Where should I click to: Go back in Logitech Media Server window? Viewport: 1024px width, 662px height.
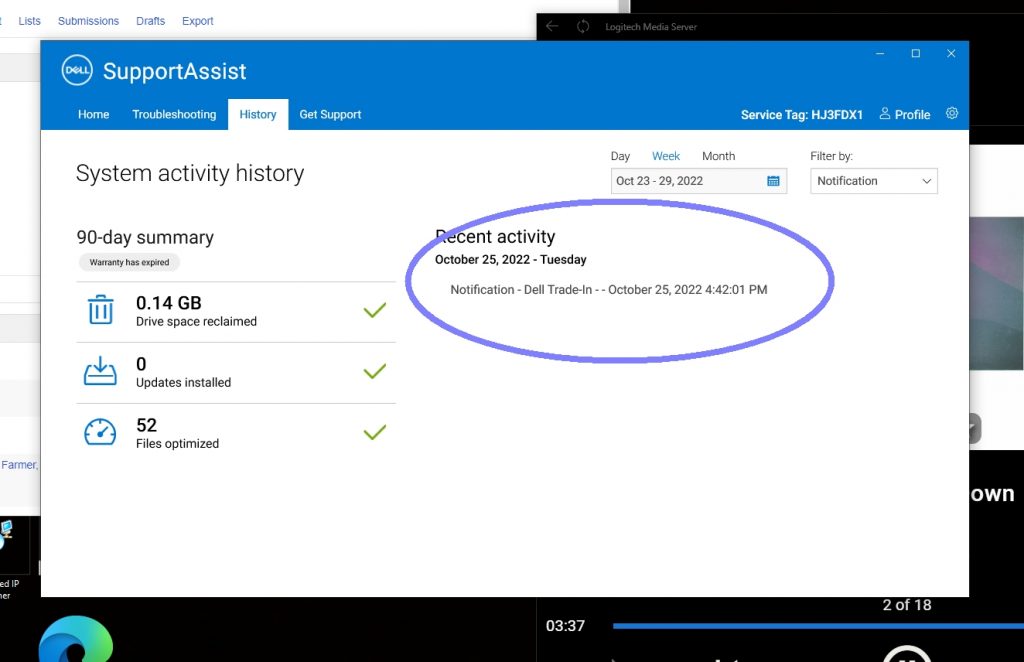(x=552, y=26)
